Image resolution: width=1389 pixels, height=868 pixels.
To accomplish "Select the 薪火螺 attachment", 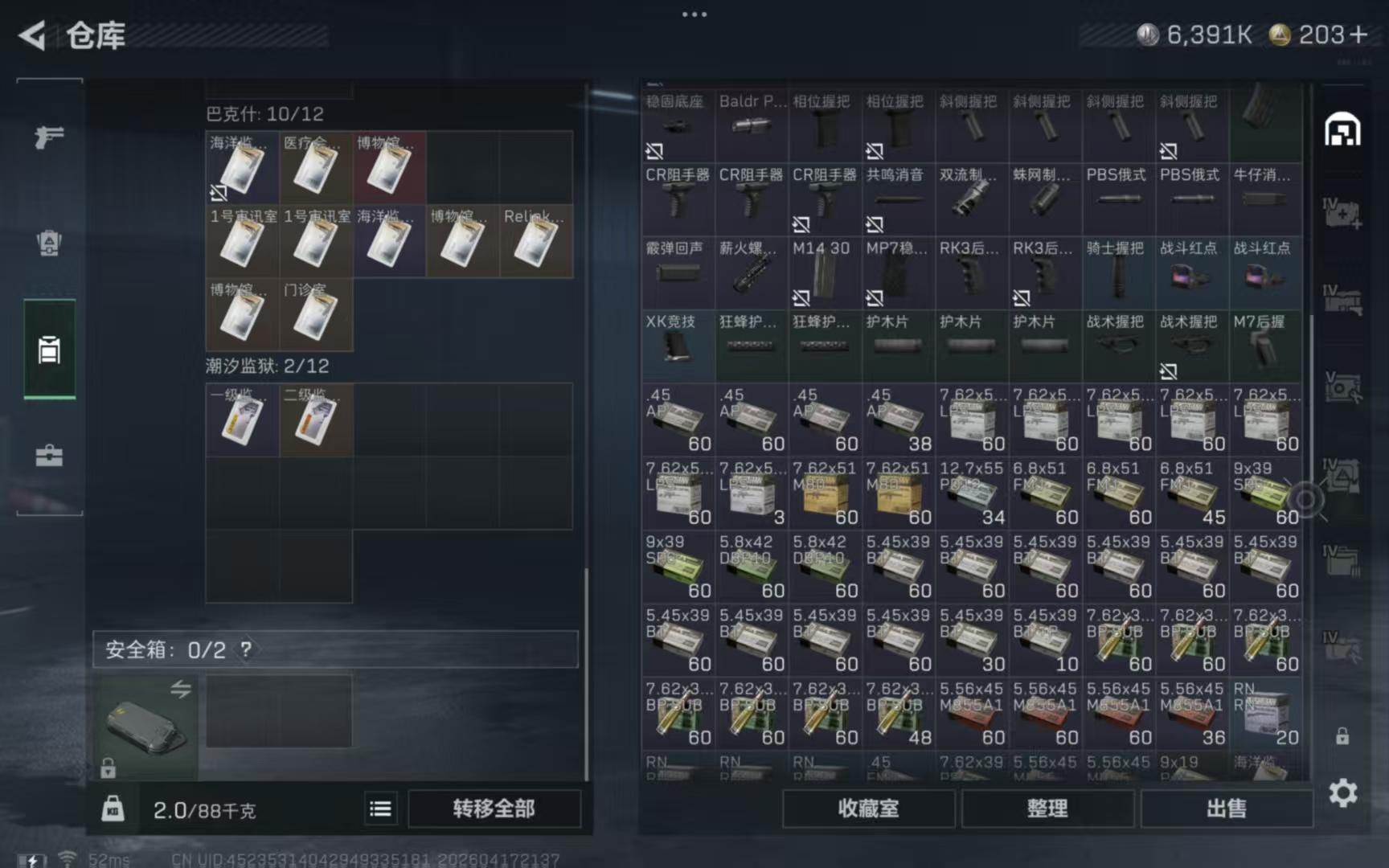I will tap(752, 272).
